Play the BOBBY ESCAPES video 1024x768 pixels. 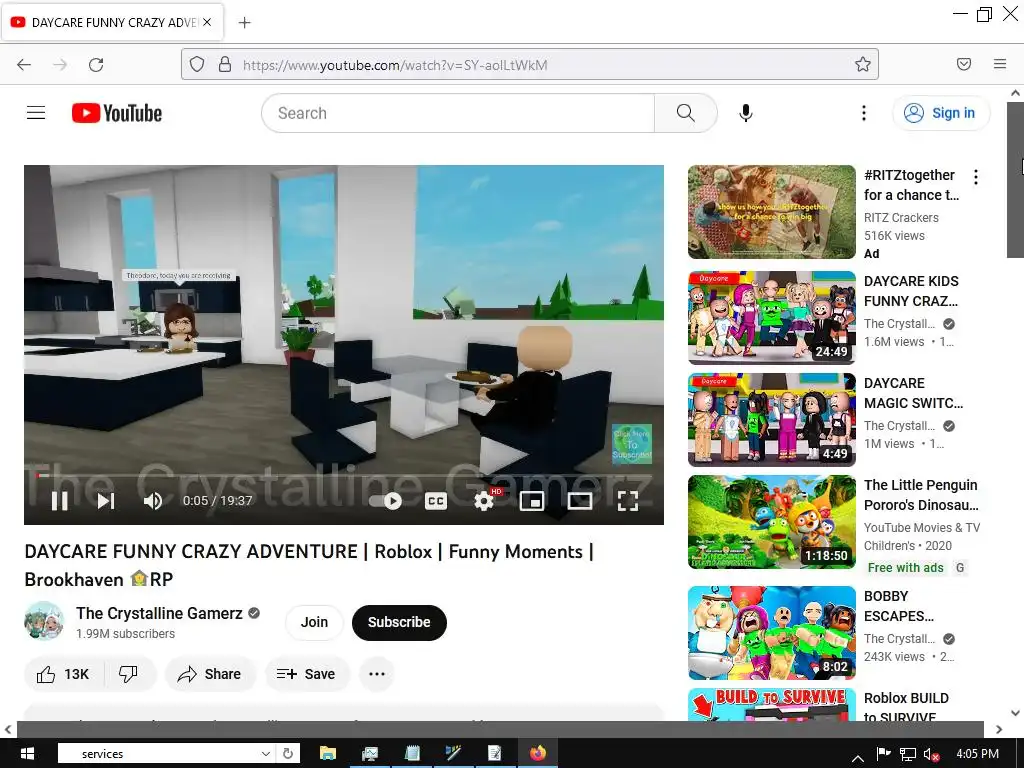[x=771, y=633]
